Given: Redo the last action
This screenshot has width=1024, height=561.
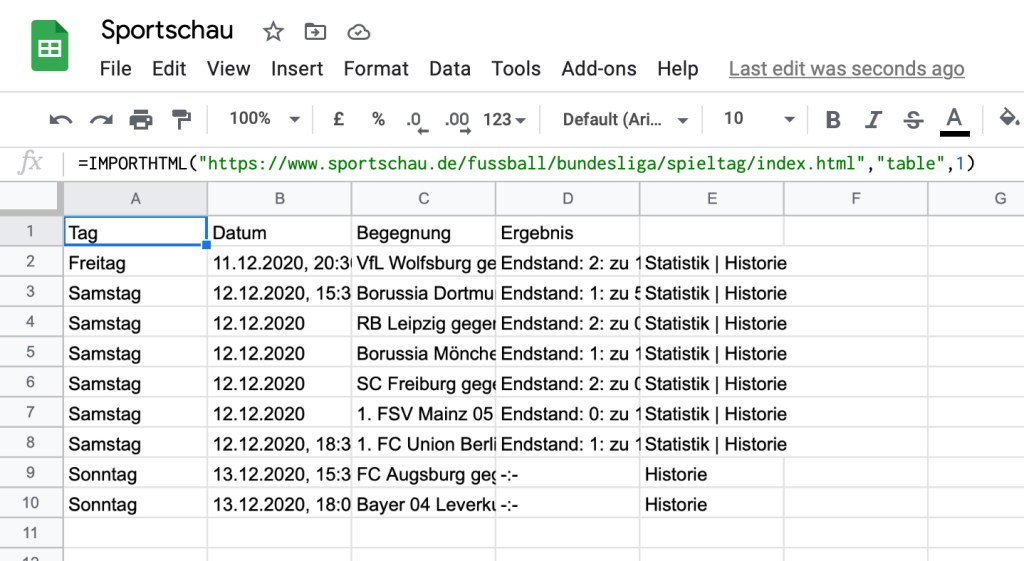Looking at the screenshot, I should (101, 120).
